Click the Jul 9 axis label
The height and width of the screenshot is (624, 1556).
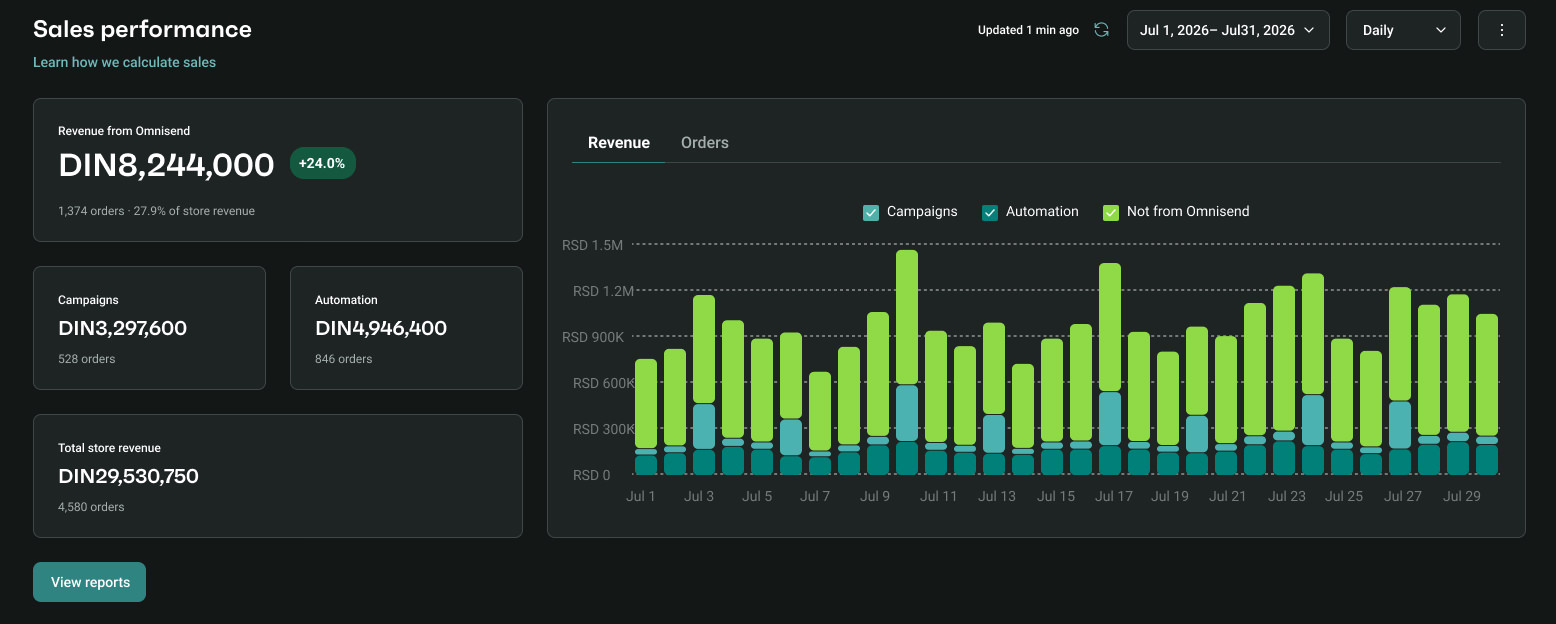pos(874,496)
